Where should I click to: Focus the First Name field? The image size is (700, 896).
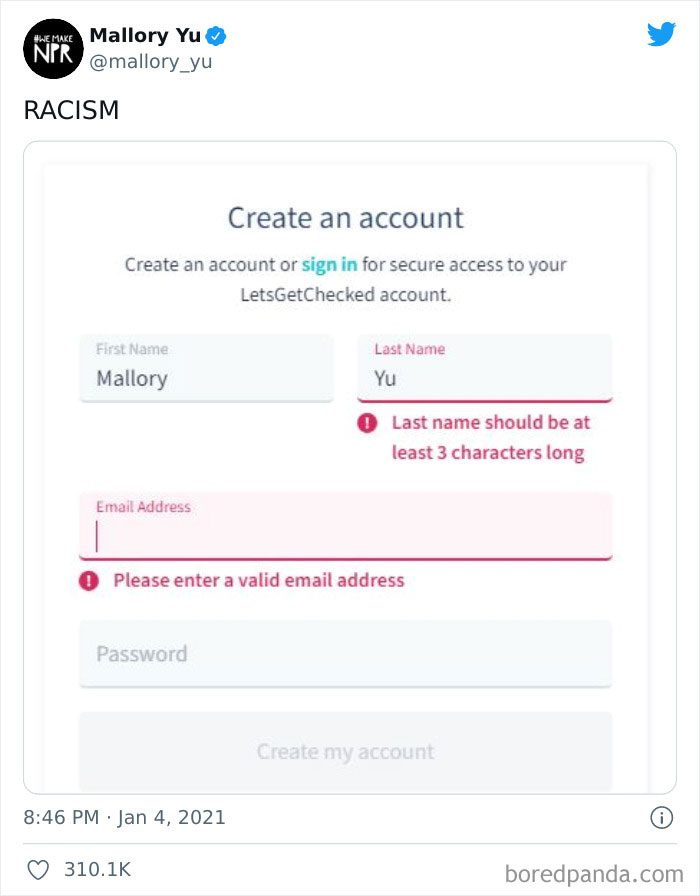pyautogui.click(x=206, y=369)
